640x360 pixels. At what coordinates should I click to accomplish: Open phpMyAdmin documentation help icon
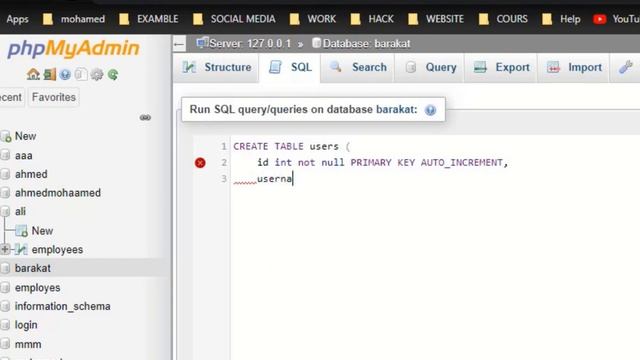click(x=65, y=75)
